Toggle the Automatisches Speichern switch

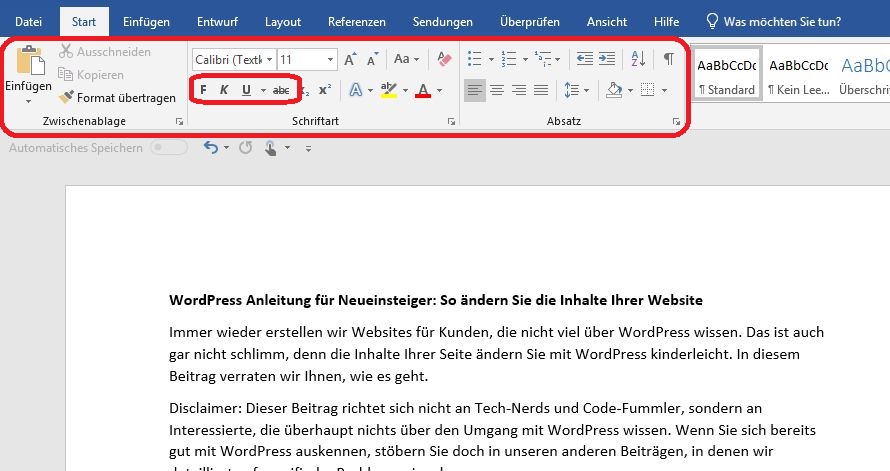pos(168,148)
